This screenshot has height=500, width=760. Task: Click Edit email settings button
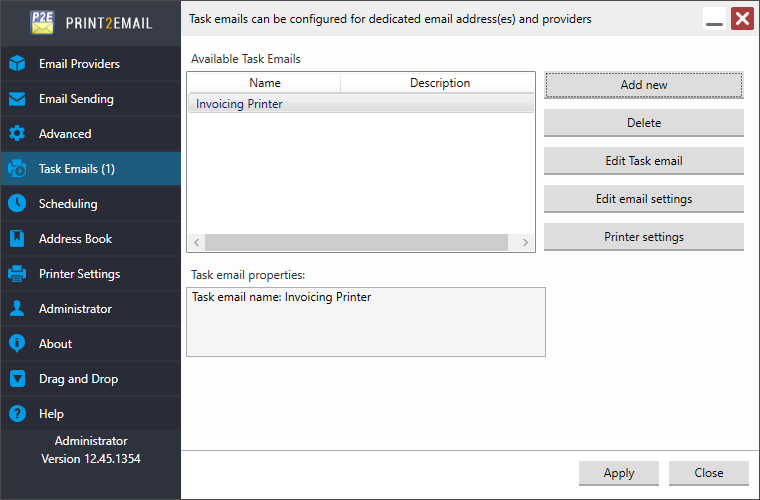[643, 199]
